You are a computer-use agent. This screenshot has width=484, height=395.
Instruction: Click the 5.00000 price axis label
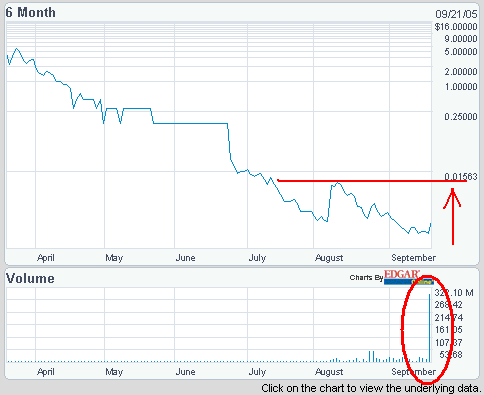coord(461,52)
